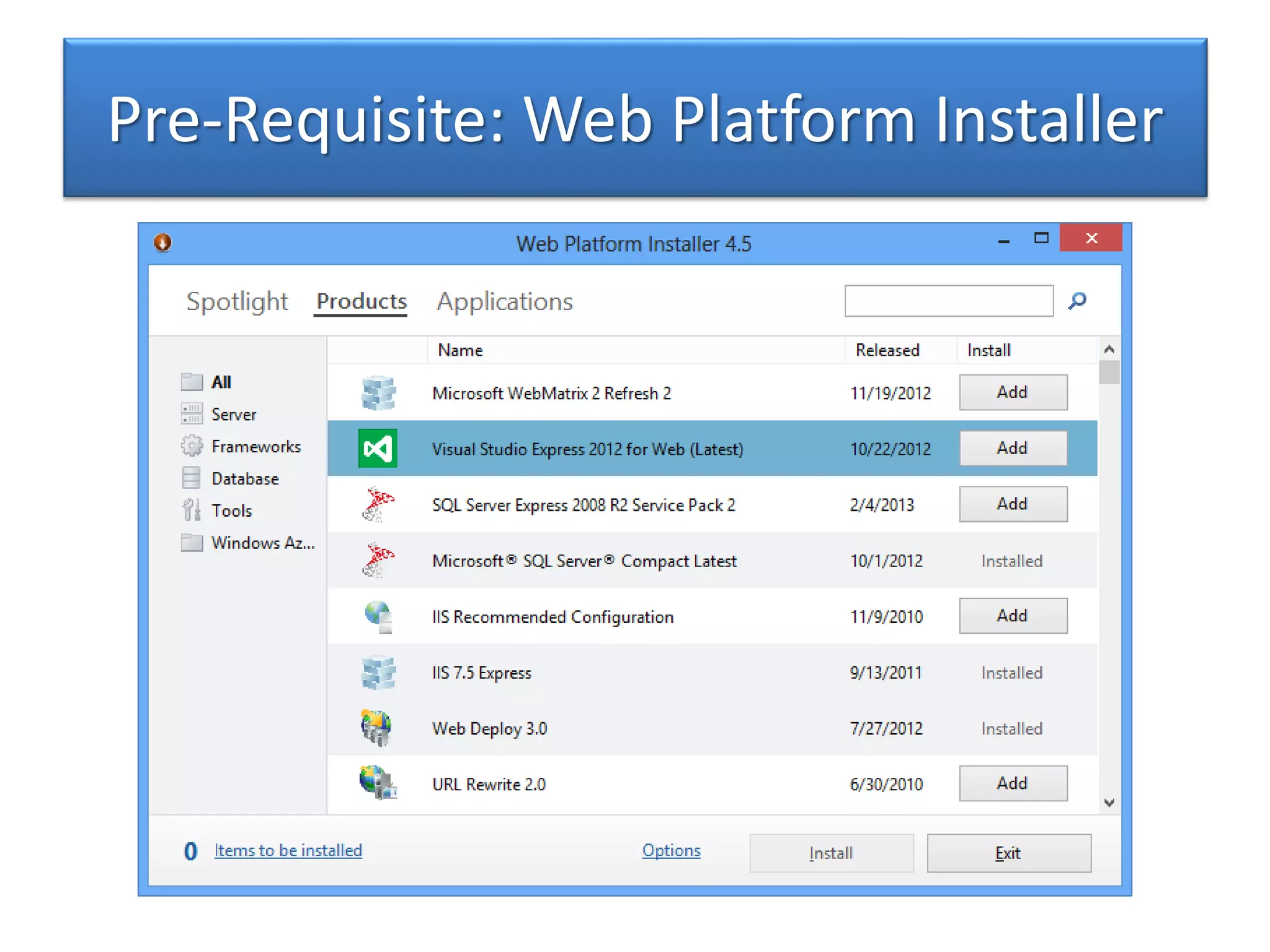Screen dimensions: 1270x952
Task: Click the URL Rewrite 2.0 icon
Action: point(378,783)
